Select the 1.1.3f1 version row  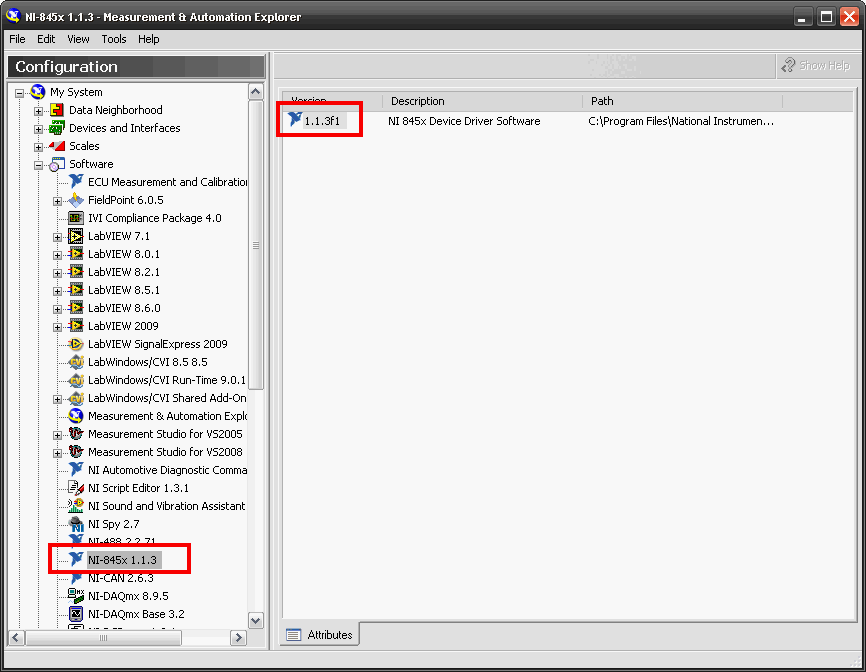point(323,121)
